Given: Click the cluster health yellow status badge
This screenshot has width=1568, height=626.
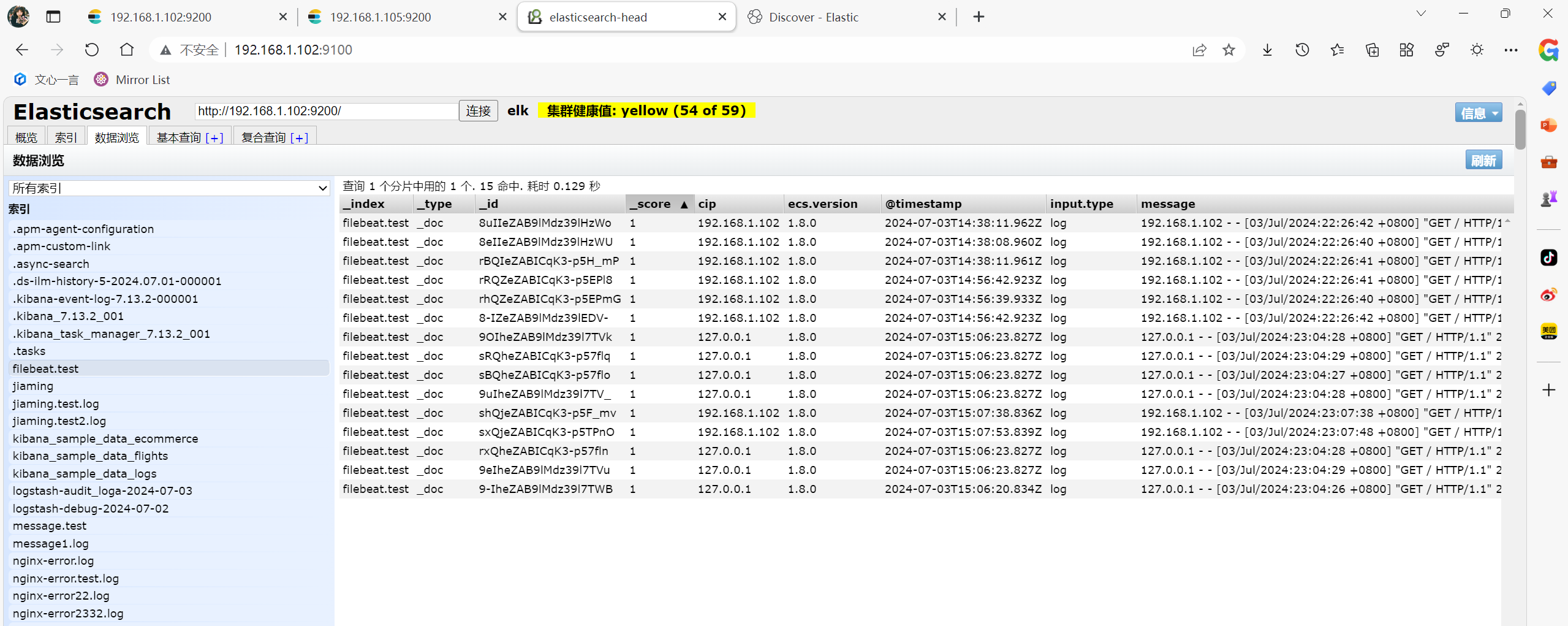Looking at the screenshot, I should (x=646, y=111).
